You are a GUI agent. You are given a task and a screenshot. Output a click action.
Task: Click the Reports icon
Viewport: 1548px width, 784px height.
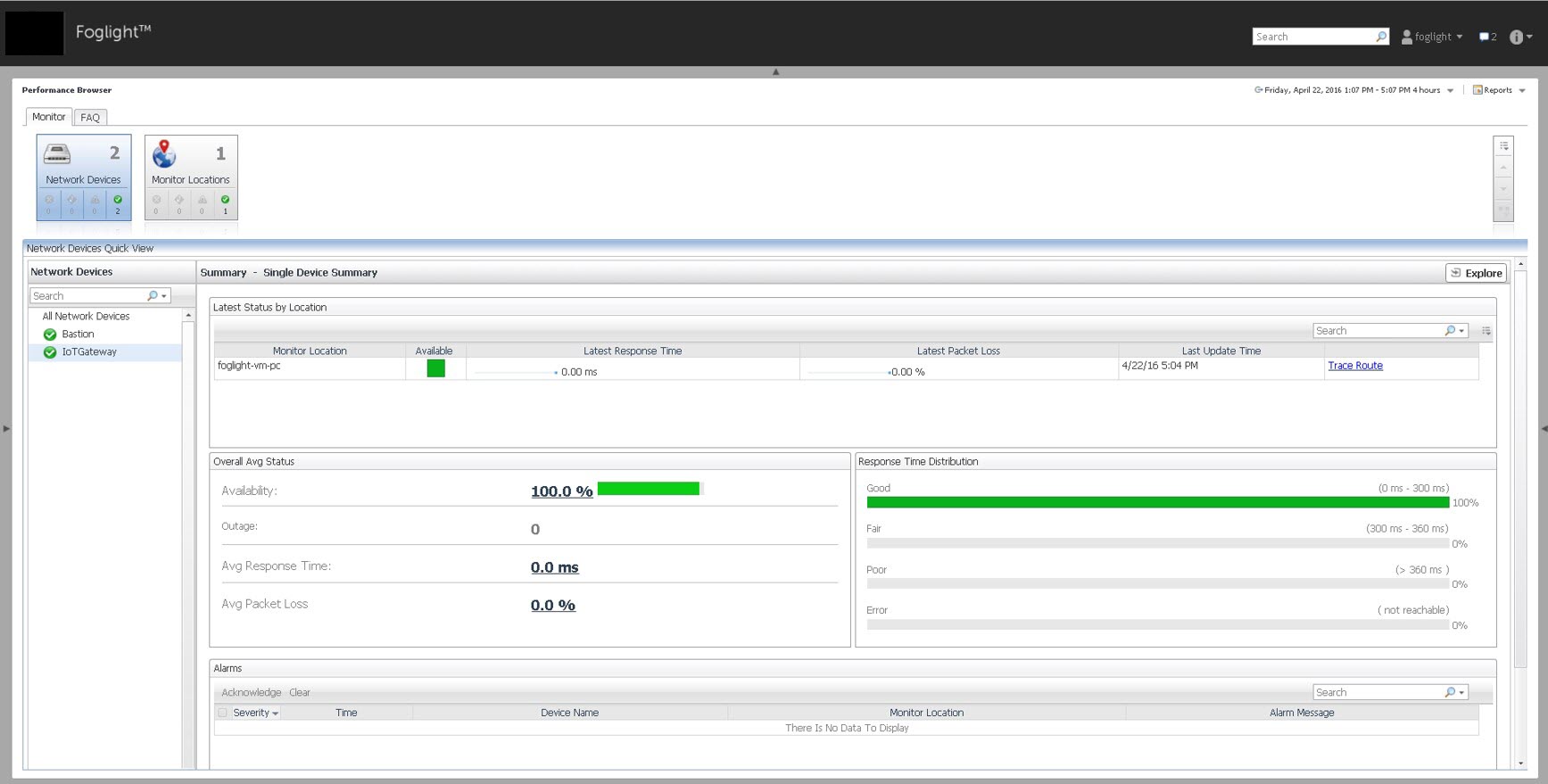point(1478,90)
